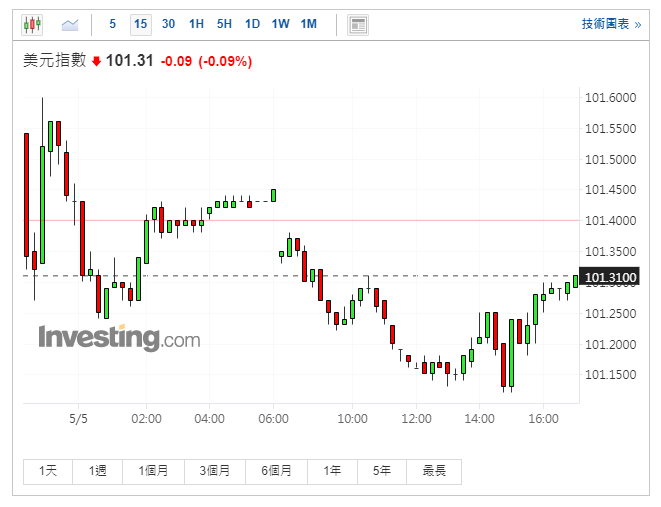This screenshot has width=661, height=507.
Task: Click the 06:00 time axis label
Action: 273,418
